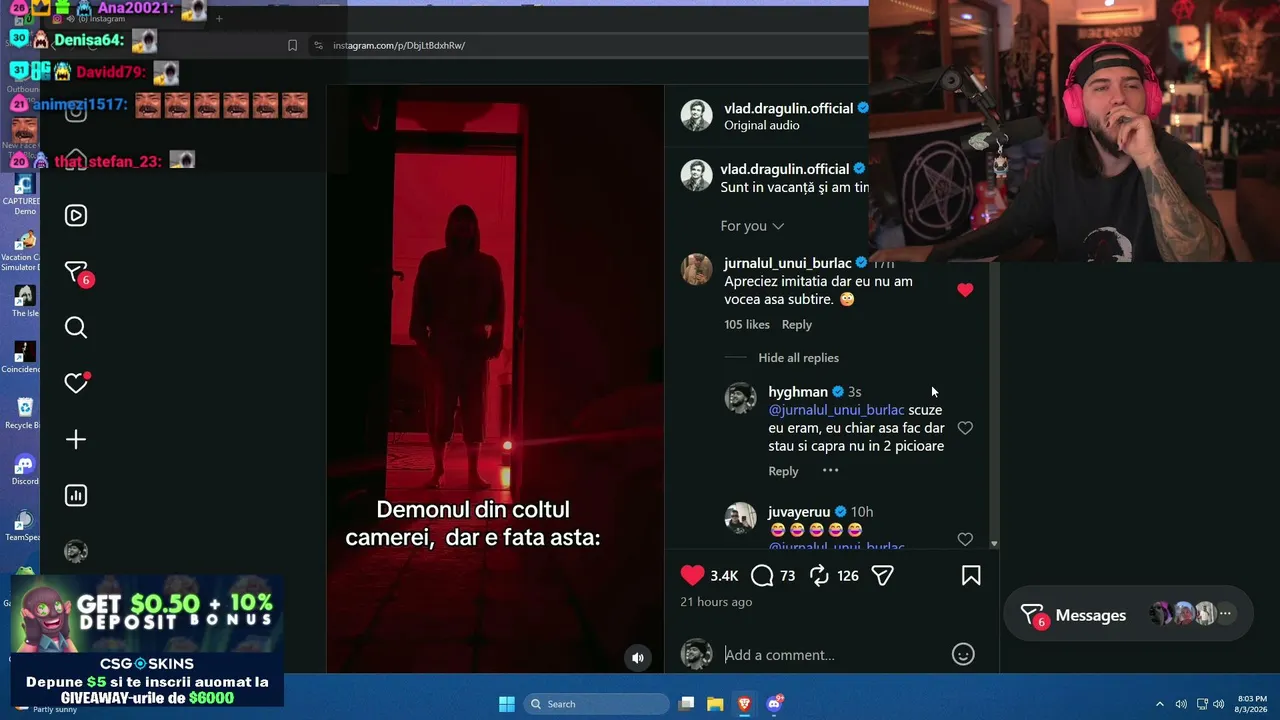Open vlad.dragulin.official's avatar in the post header

pyautogui.click(x=696, y=115)
